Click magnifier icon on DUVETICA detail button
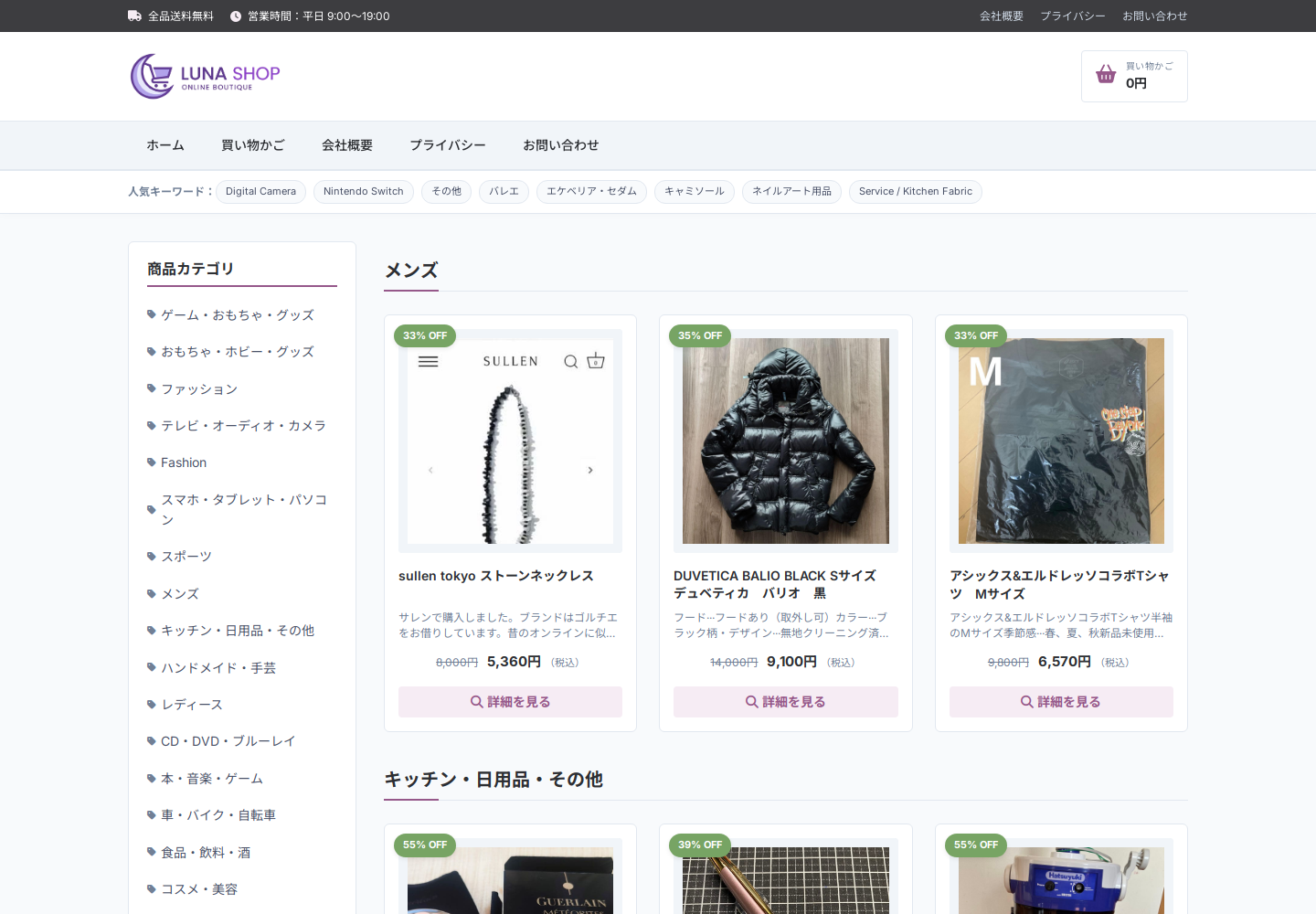This screenshot has height=914, width=1316. tap(751, 702)
